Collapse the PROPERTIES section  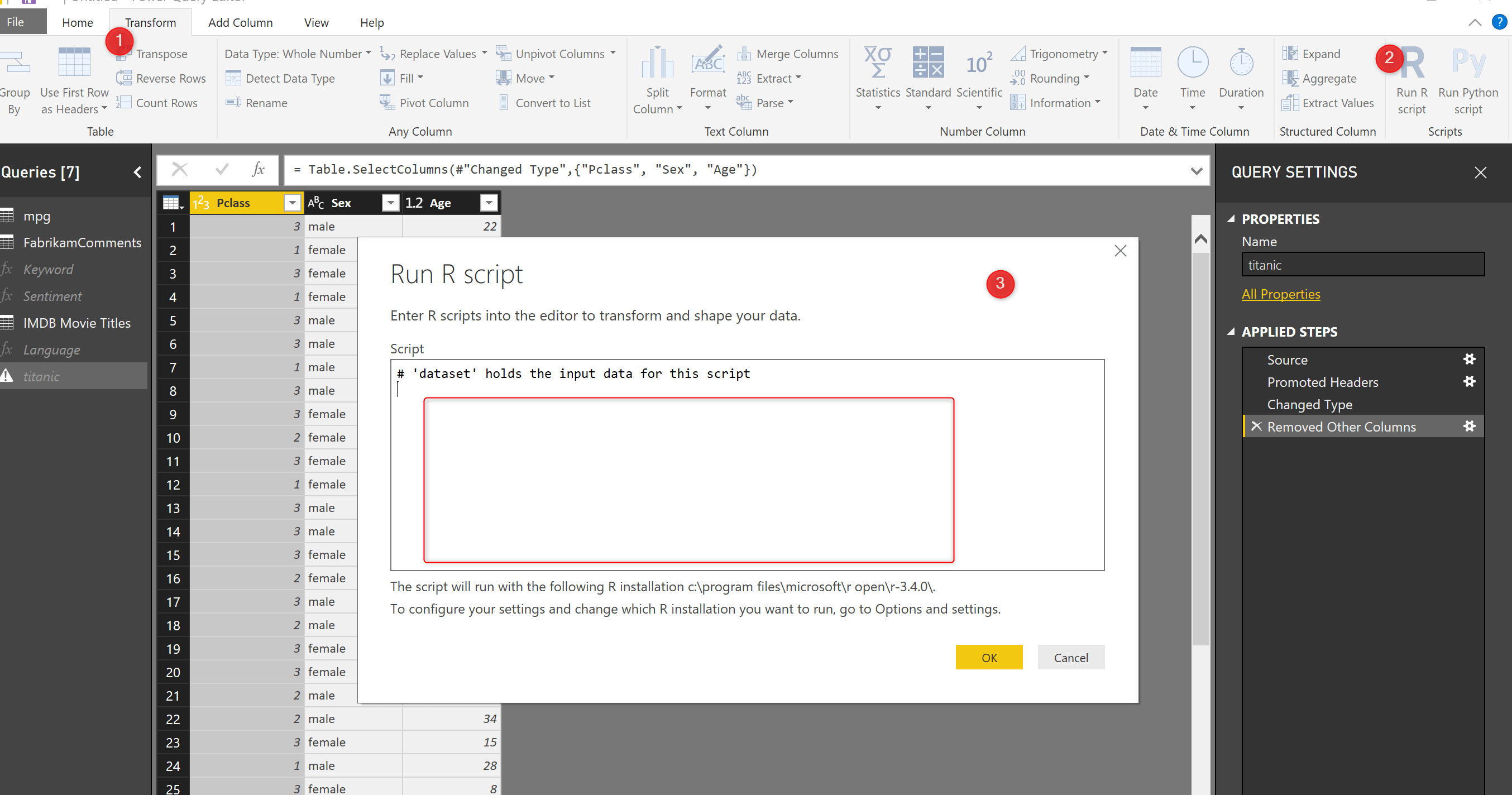(1231, 219)
